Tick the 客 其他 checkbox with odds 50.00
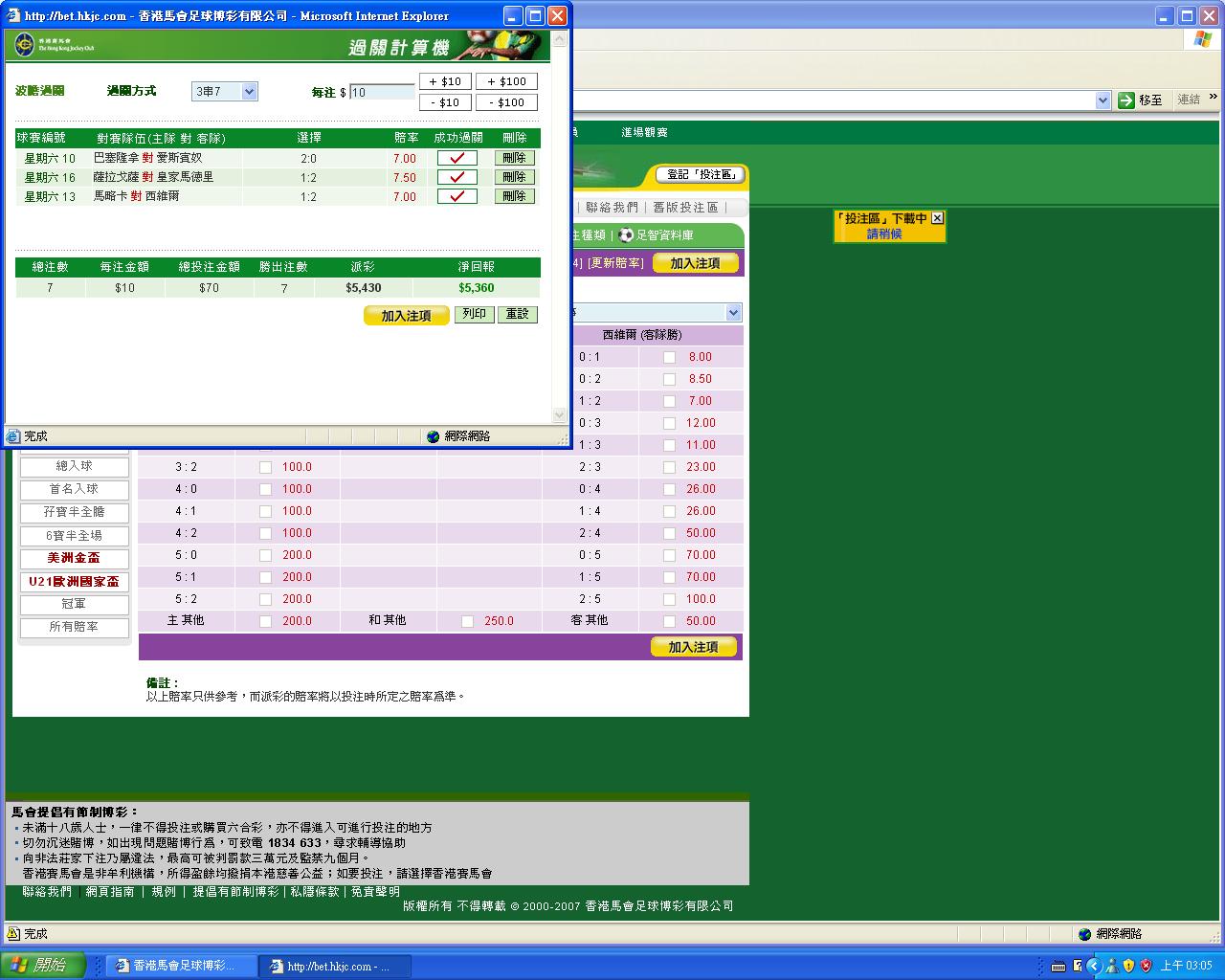Screen dimensions: 1225x980 (669, 621)
